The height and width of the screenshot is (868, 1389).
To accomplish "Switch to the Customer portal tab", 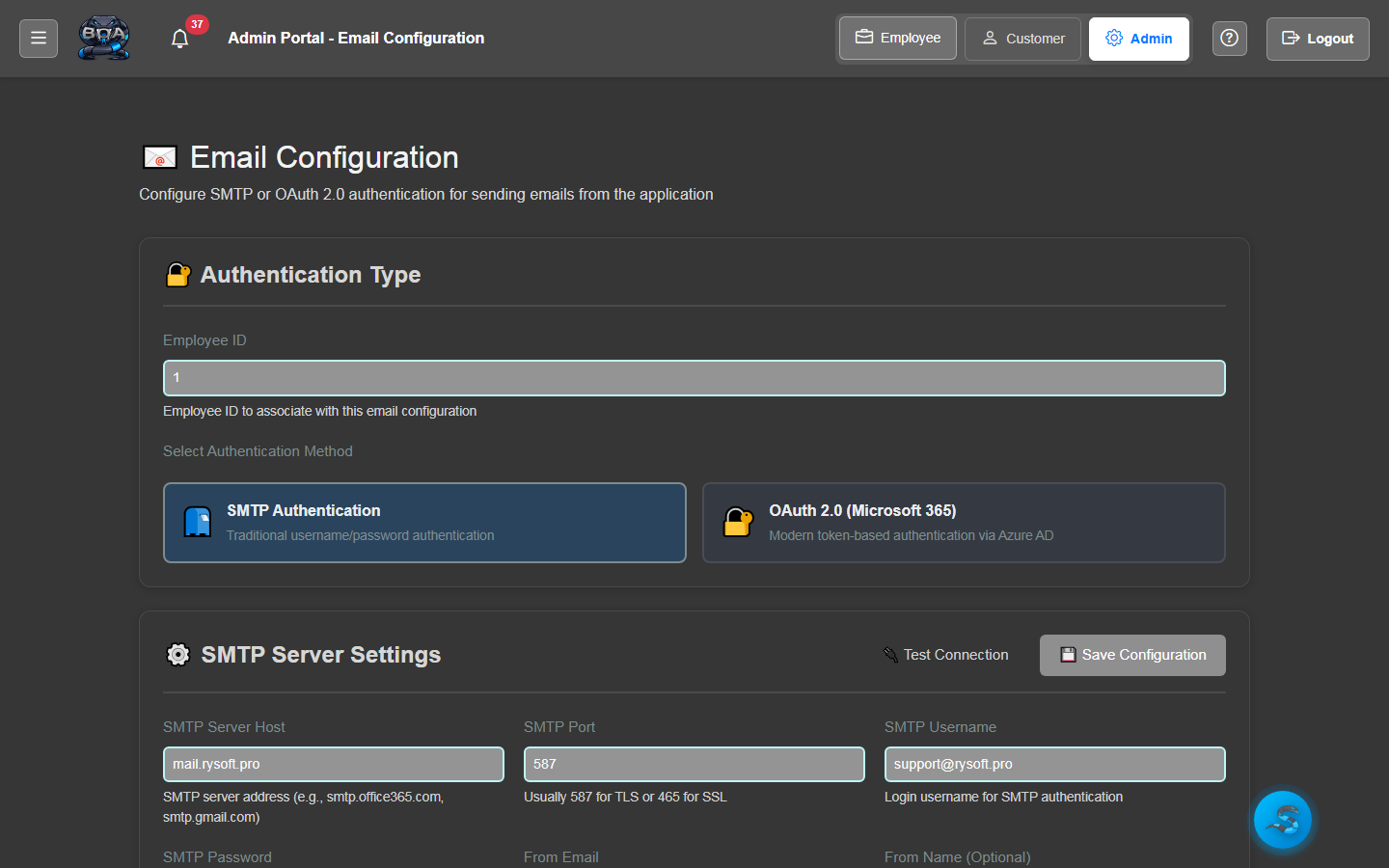I will coord(1022,39).
